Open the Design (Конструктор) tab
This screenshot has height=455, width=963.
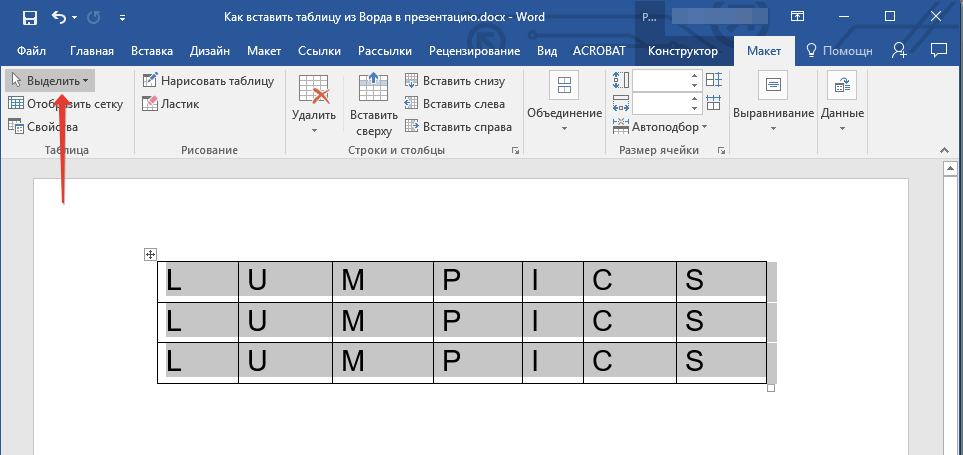click(x=683, y=51)
